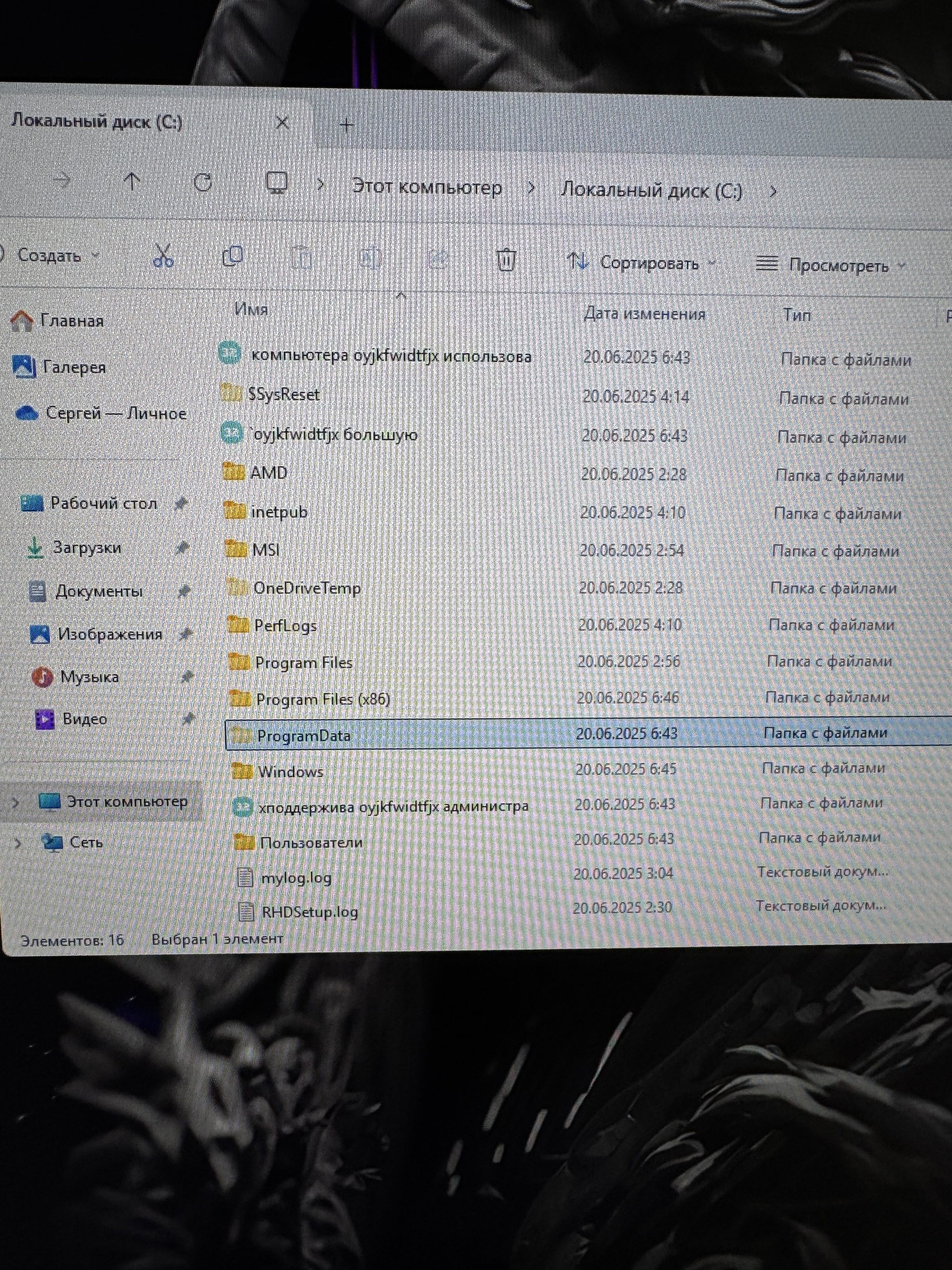The image size is (952, 1270).
Task: Click Этот компьютер in breadcrumb path
Action: (426, 187)
